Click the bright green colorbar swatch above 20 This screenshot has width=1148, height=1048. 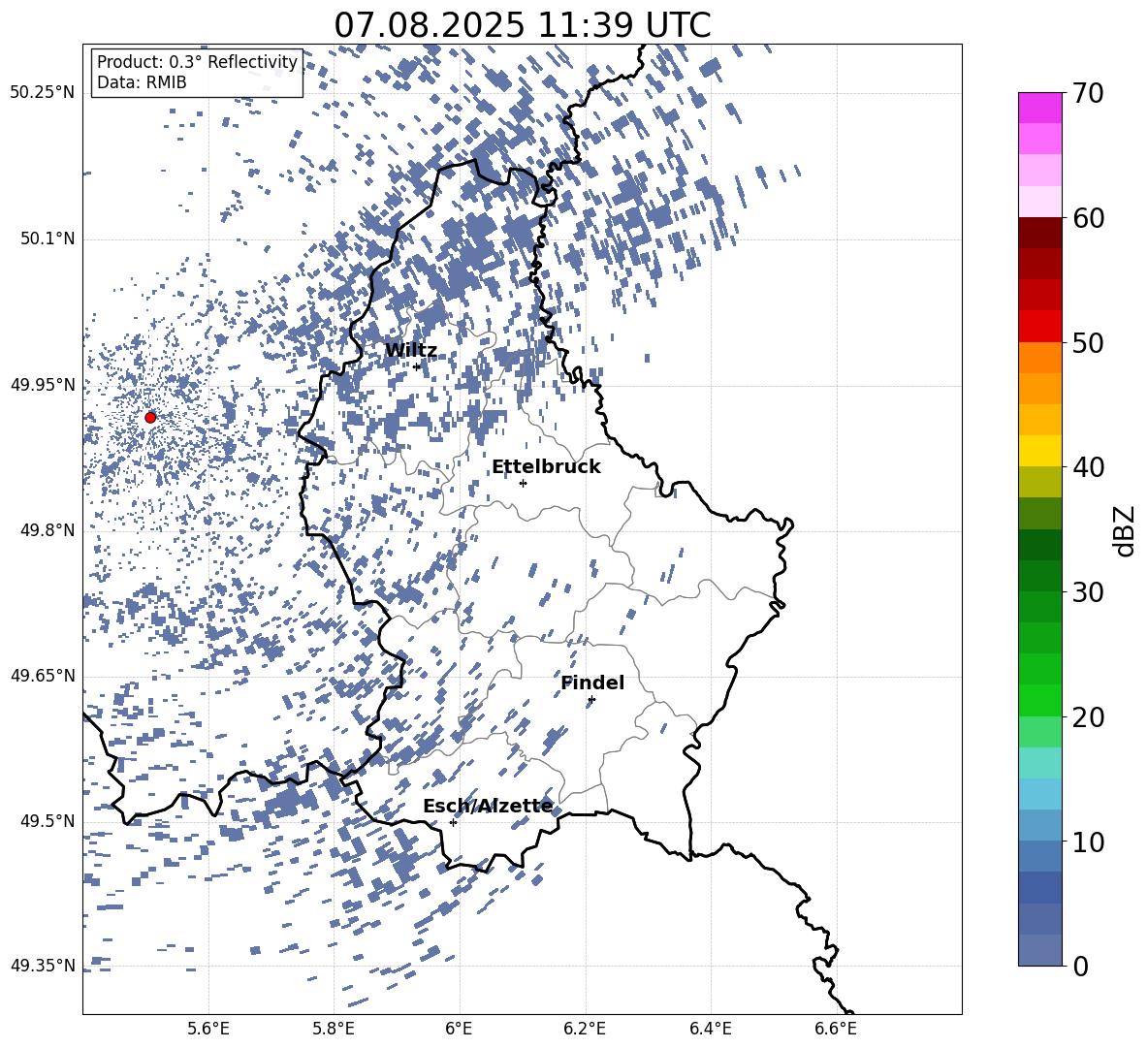tap(1040, 700)
